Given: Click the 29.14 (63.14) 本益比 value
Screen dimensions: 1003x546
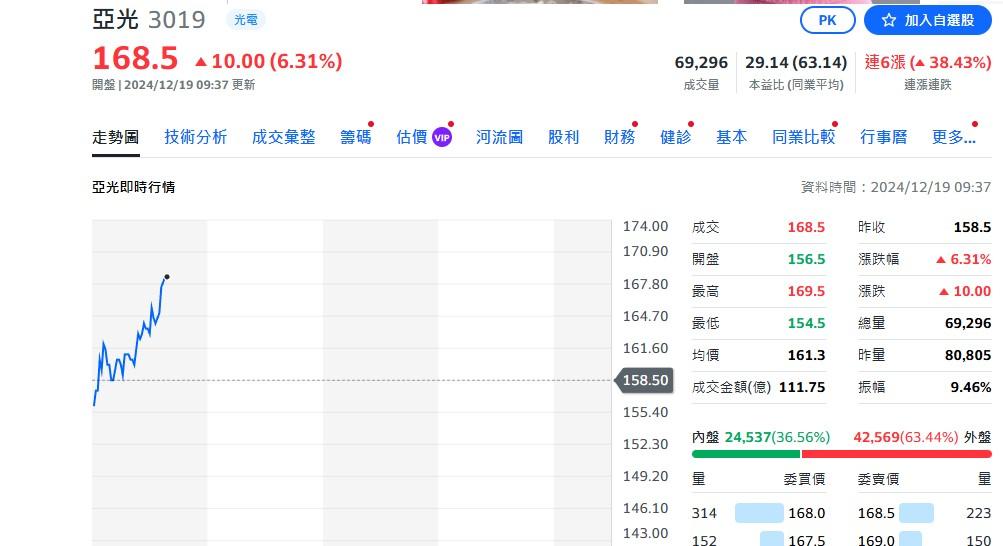Looking at the screenshot, I should point(796,63).
